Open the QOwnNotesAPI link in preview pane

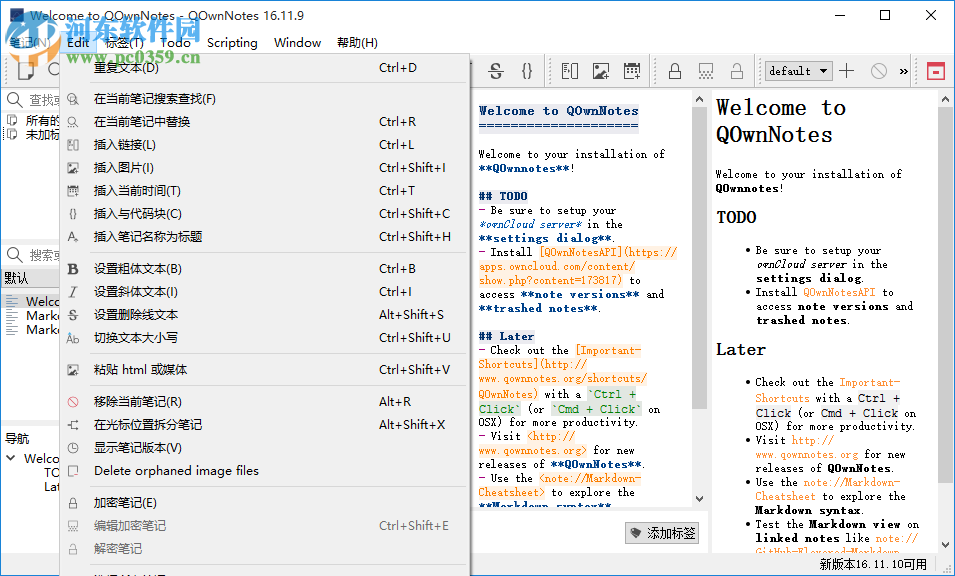click(839, 292)
